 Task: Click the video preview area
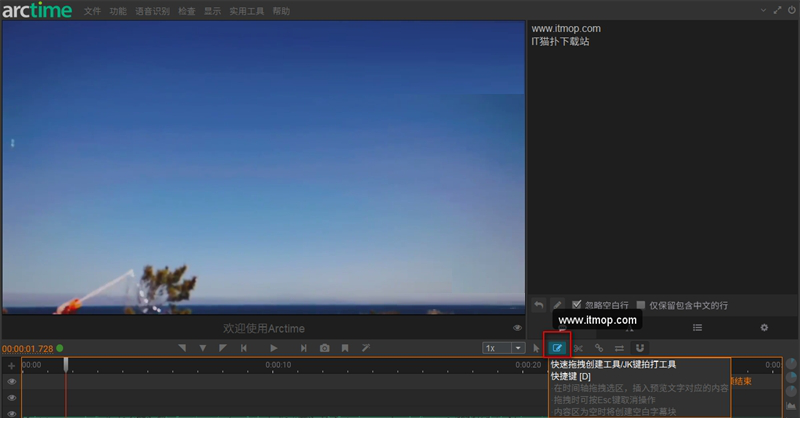click(x=263, y=167)
